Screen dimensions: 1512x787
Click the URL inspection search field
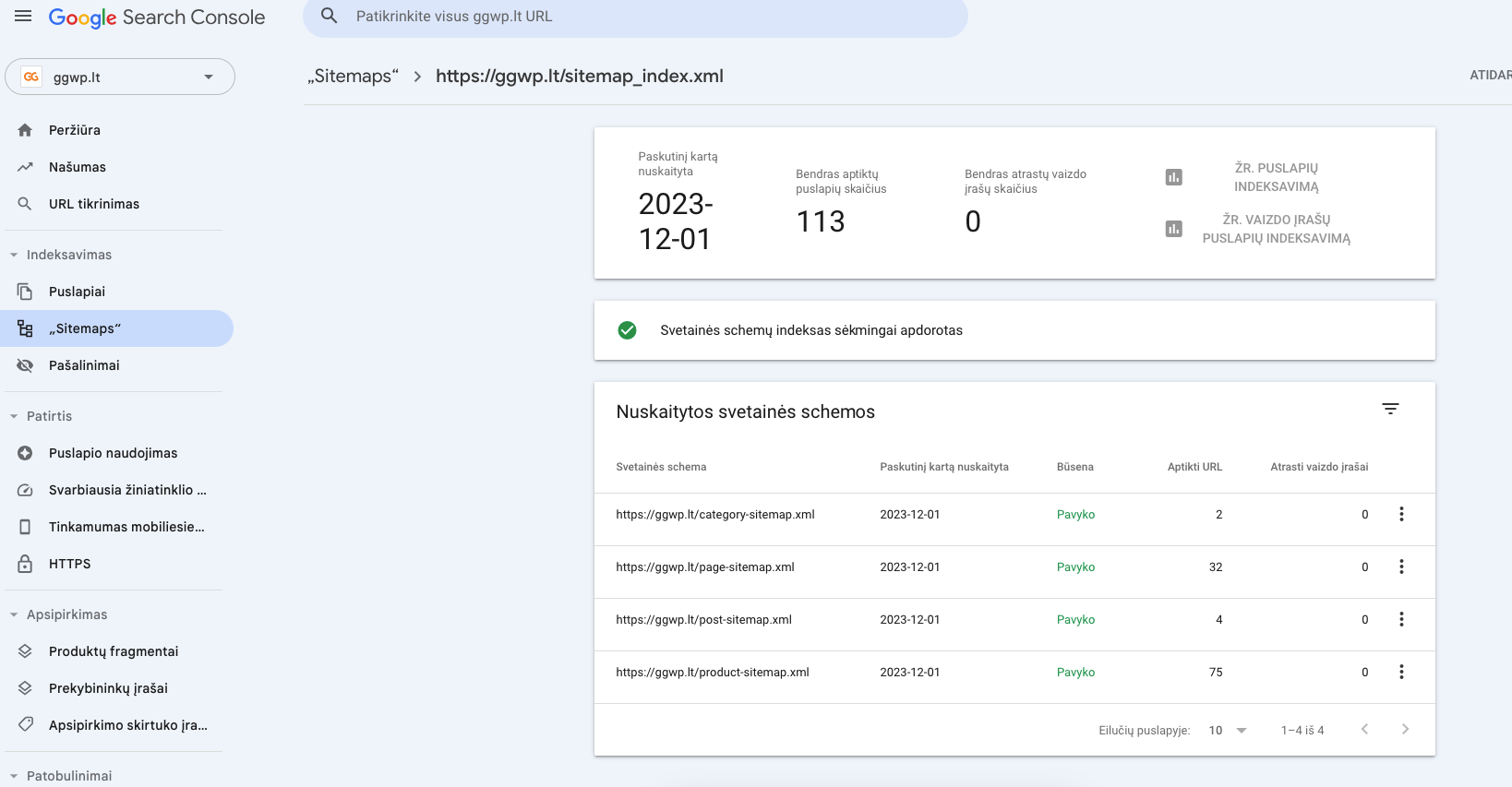pos(635,17)
